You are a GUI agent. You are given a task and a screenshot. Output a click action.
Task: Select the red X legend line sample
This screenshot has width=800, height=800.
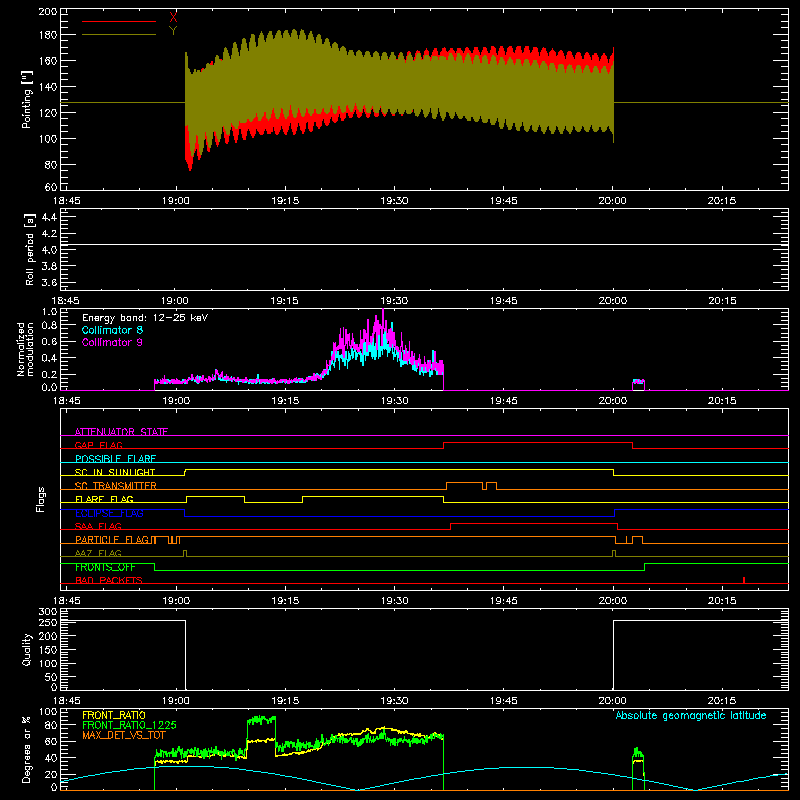tap(119, 21)
